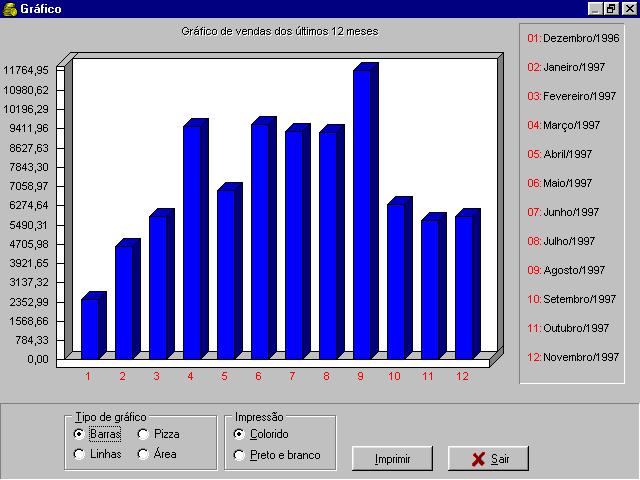Click the bar for month 4

click(196, 240)
